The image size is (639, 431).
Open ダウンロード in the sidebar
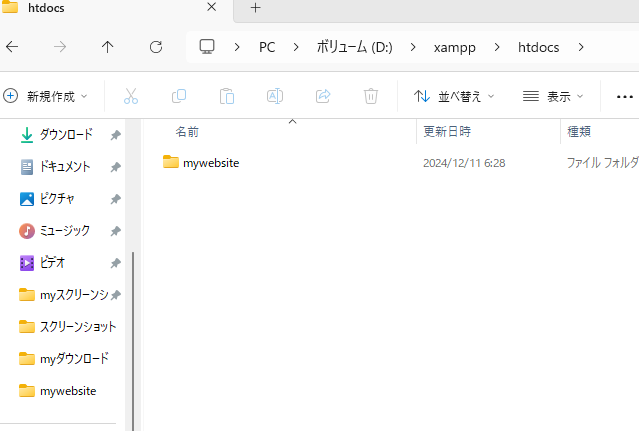(x=66, y=134)
